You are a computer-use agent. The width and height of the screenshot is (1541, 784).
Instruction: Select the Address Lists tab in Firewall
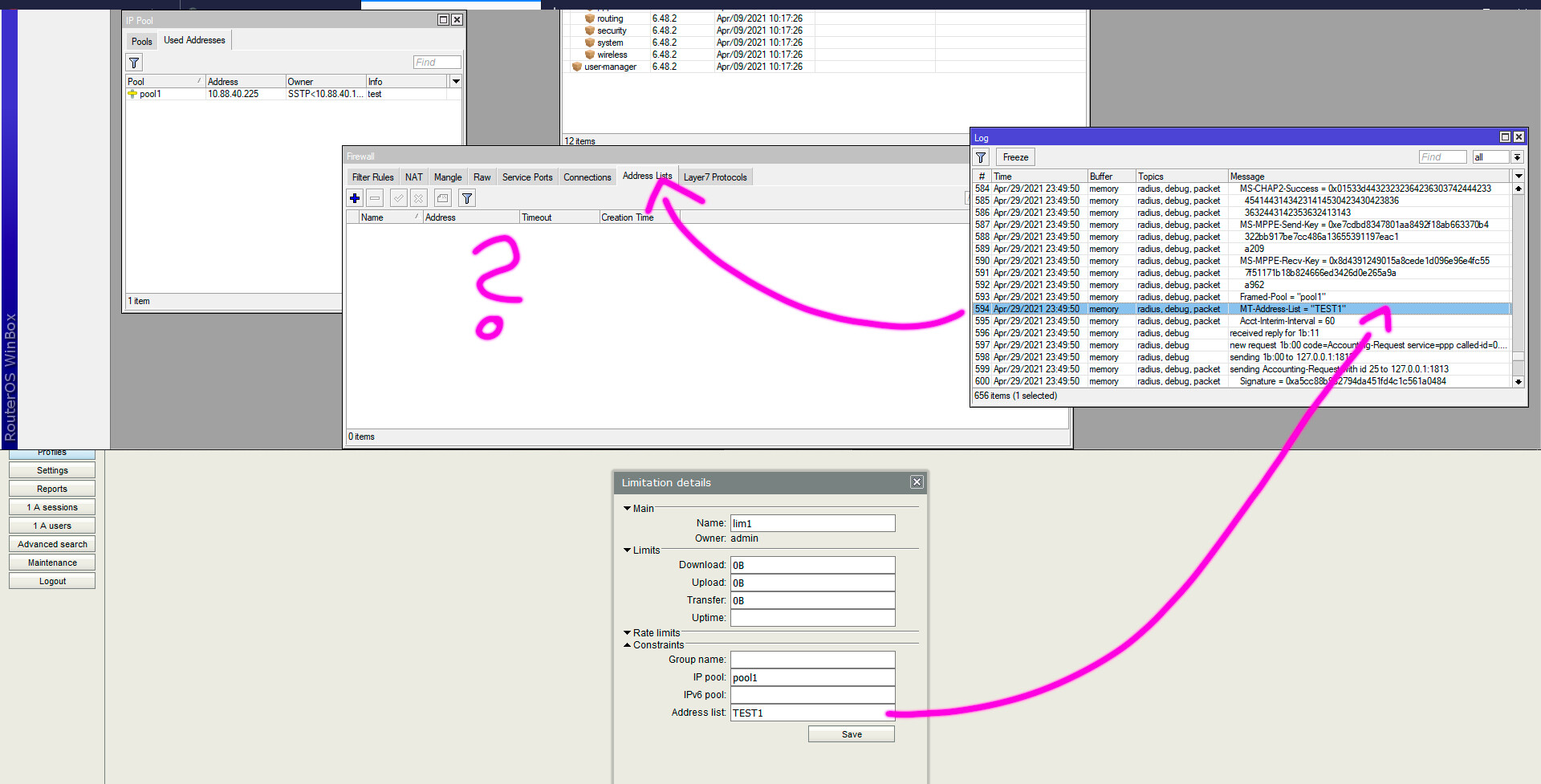648,176
